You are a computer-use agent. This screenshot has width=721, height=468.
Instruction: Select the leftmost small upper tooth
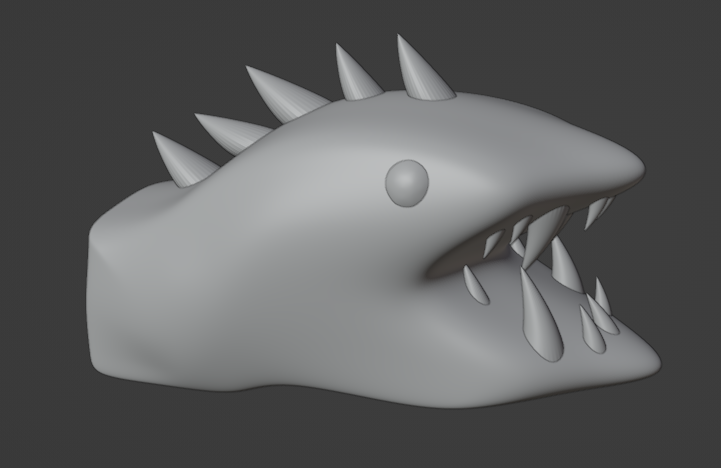(x=492, y=244)
